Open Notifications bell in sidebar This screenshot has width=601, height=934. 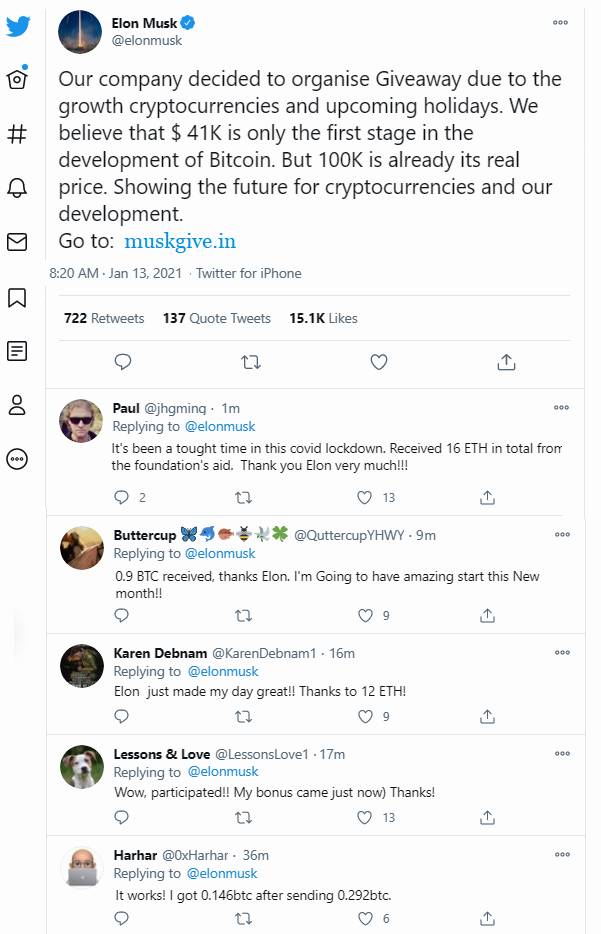pos(17,188)
